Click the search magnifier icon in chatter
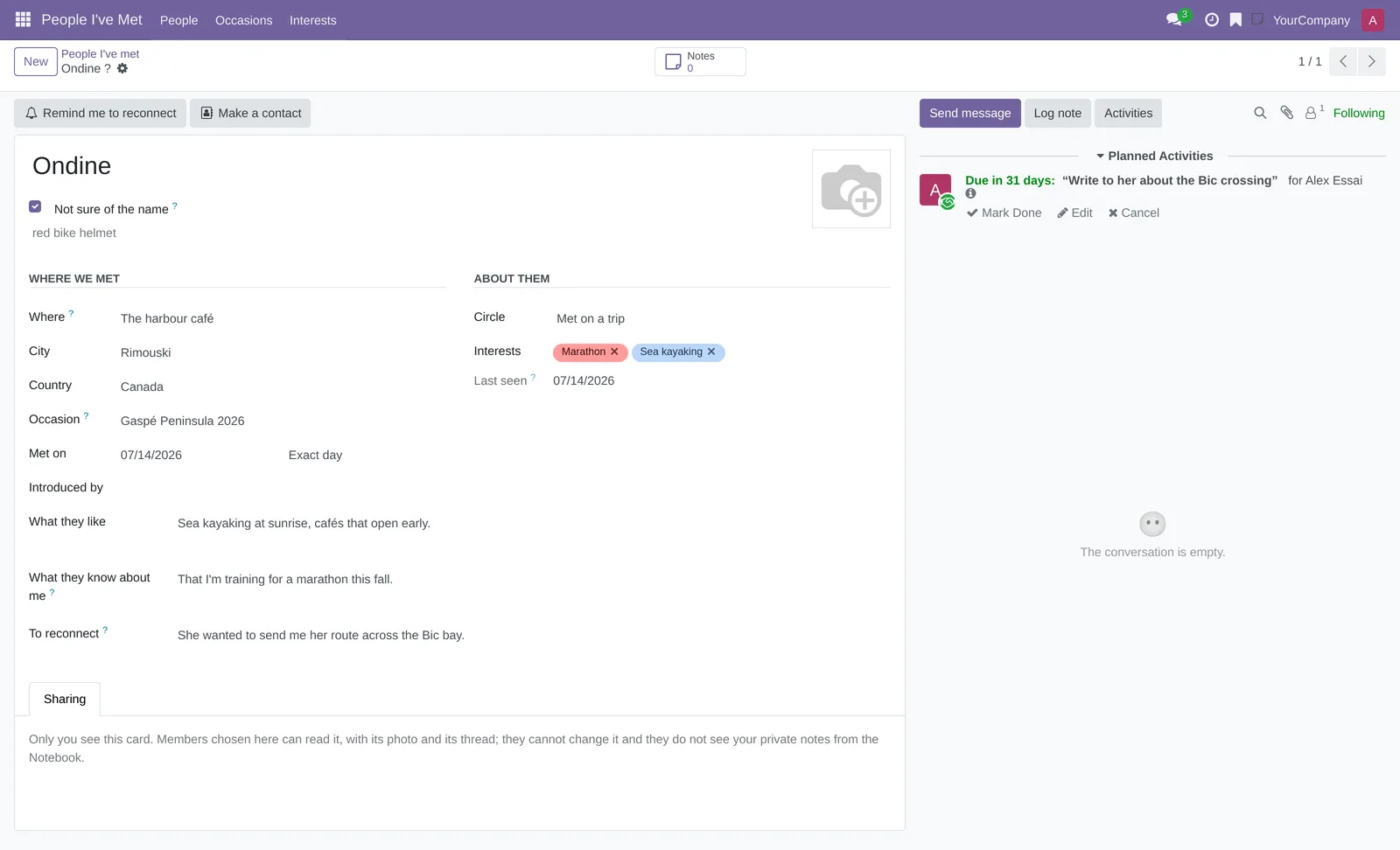Screen dimensions: 1400x850 (1260, 113)
